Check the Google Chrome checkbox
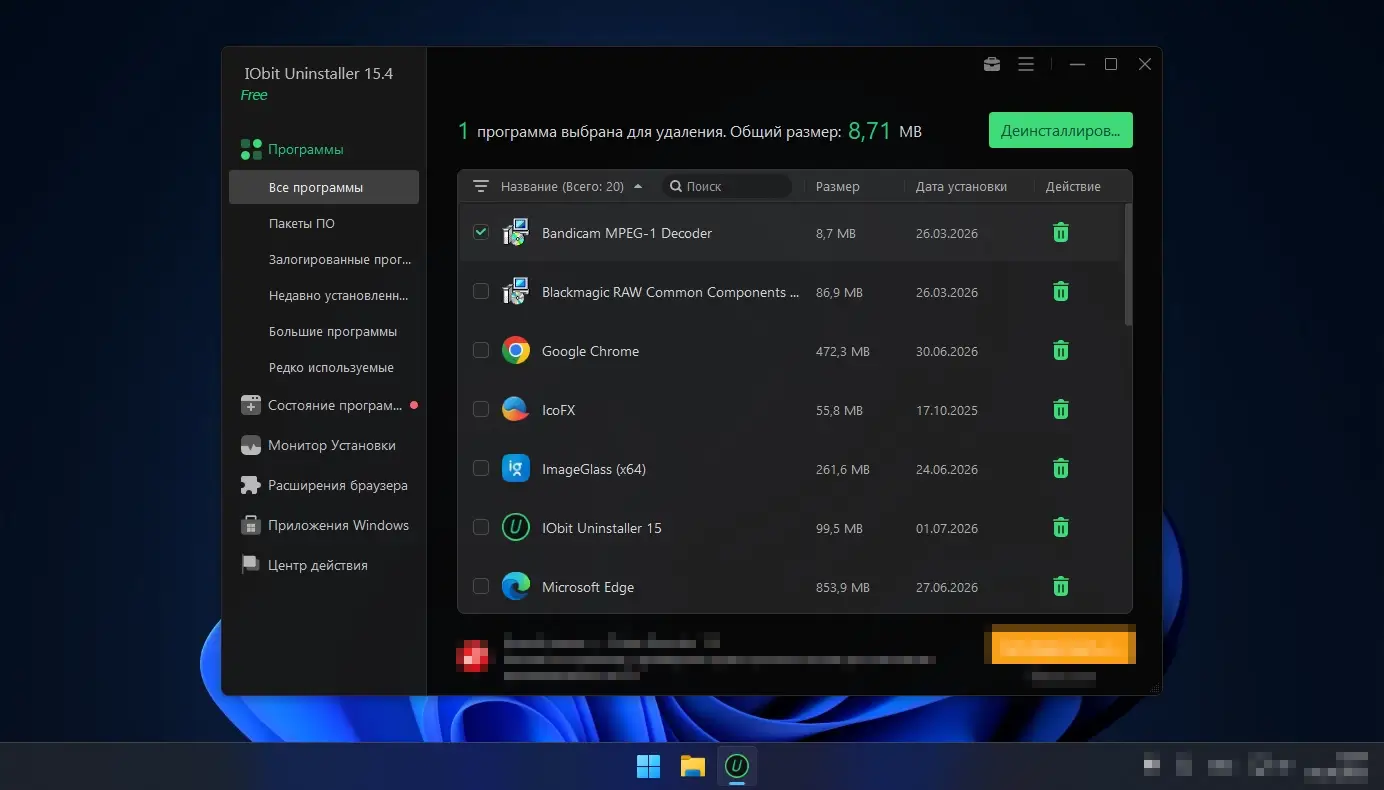This screenshot has width=1384, height=790. pyautogui.click(x=481, y=350)
